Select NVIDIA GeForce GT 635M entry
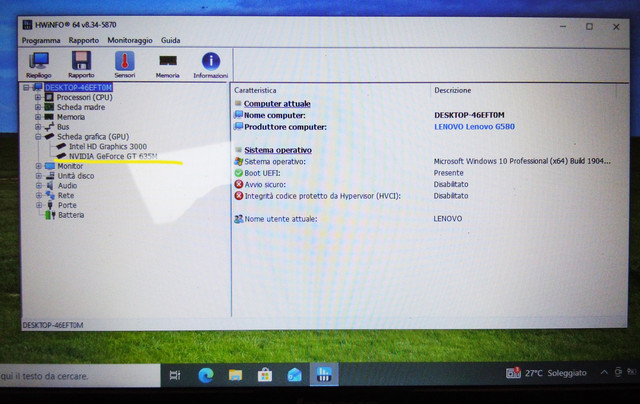This screenshot has height=404, width=640. tap(113, 156)
